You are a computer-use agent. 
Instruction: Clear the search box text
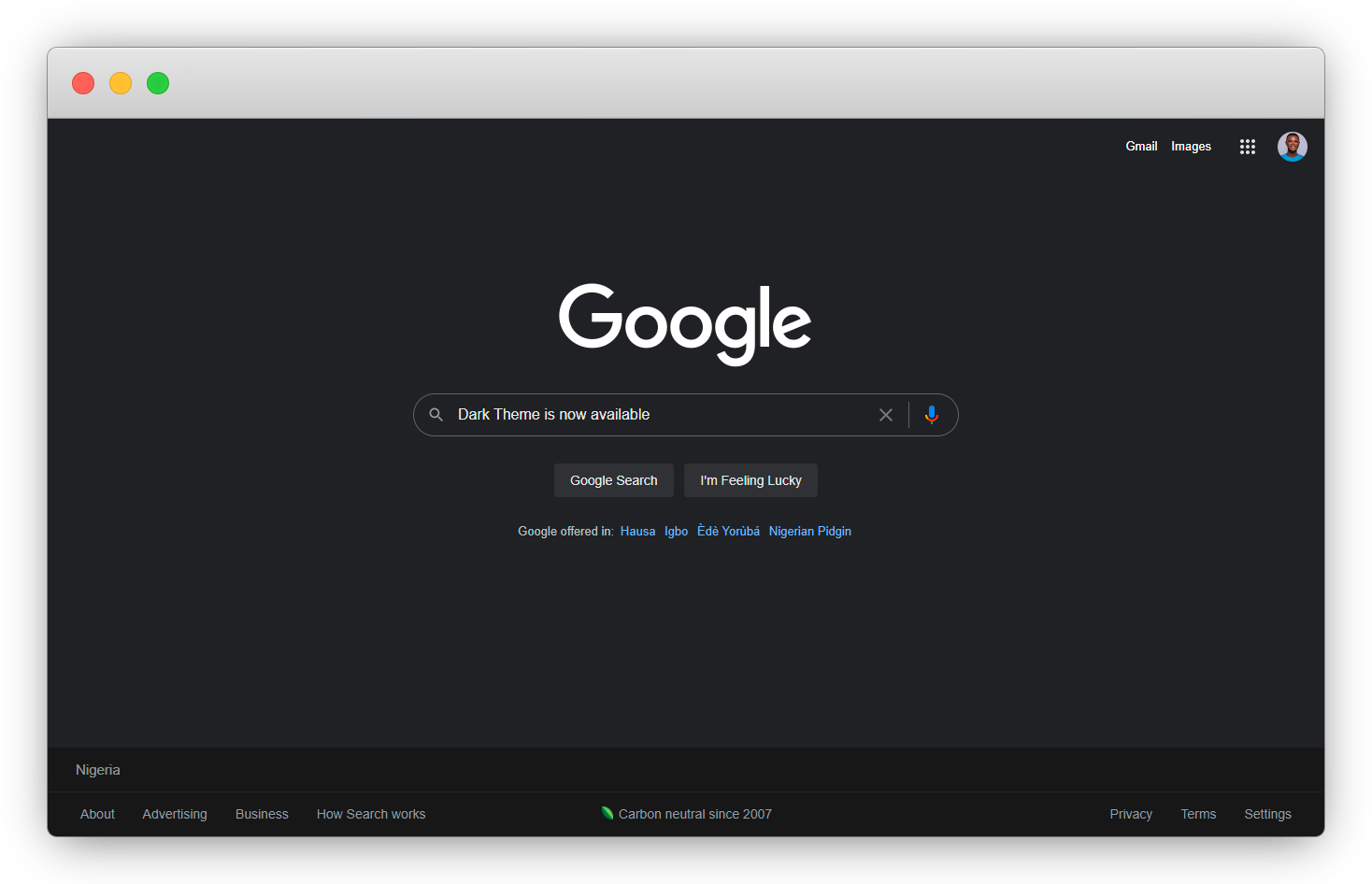click(x=886, y=415)
